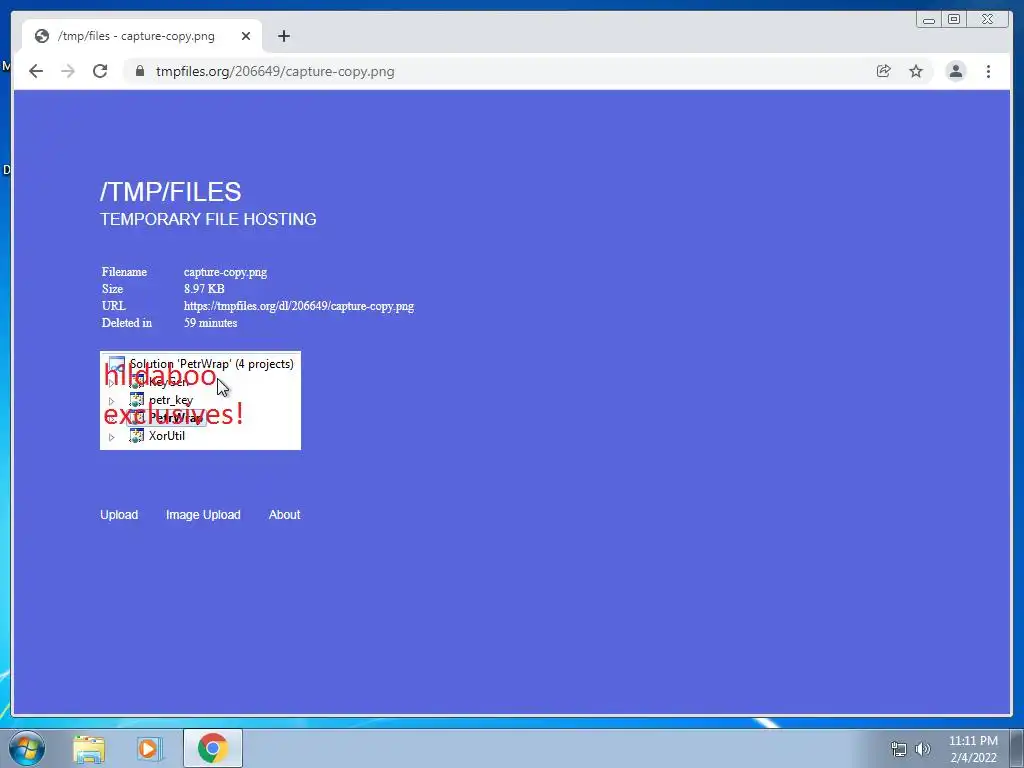
Task: Open network status tray icon
Action: [899, 749]
